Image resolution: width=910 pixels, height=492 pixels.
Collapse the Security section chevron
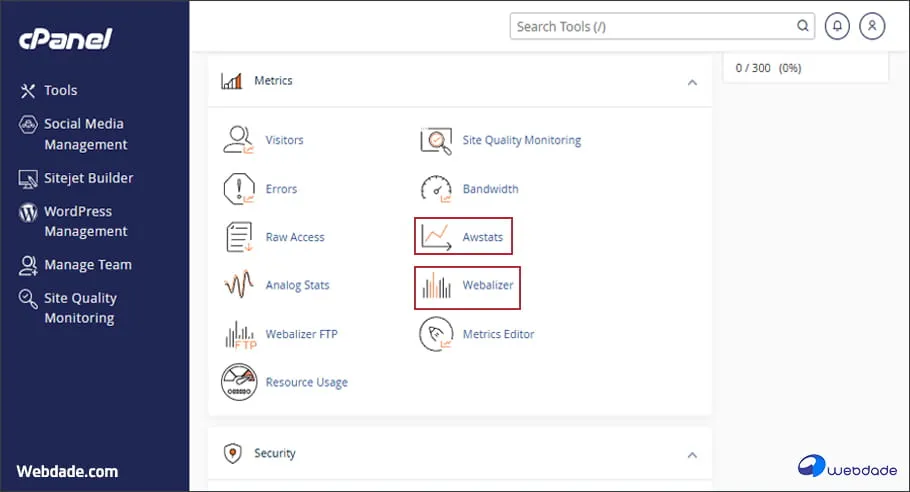pos(692,454)
